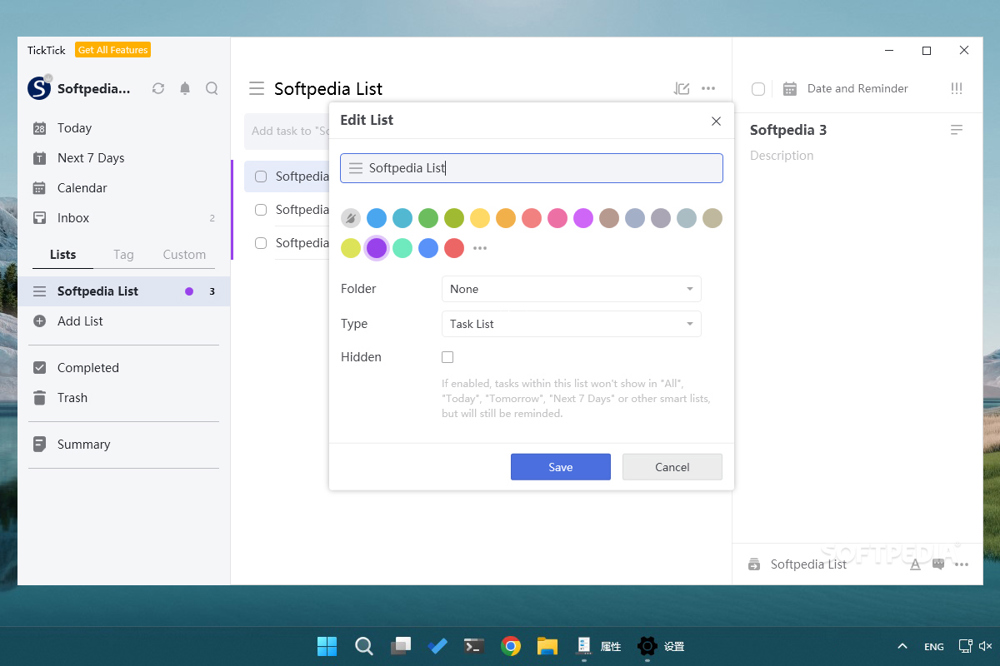Click the move-to-list icon beside Softpedia List

click(x=754, y=564)
